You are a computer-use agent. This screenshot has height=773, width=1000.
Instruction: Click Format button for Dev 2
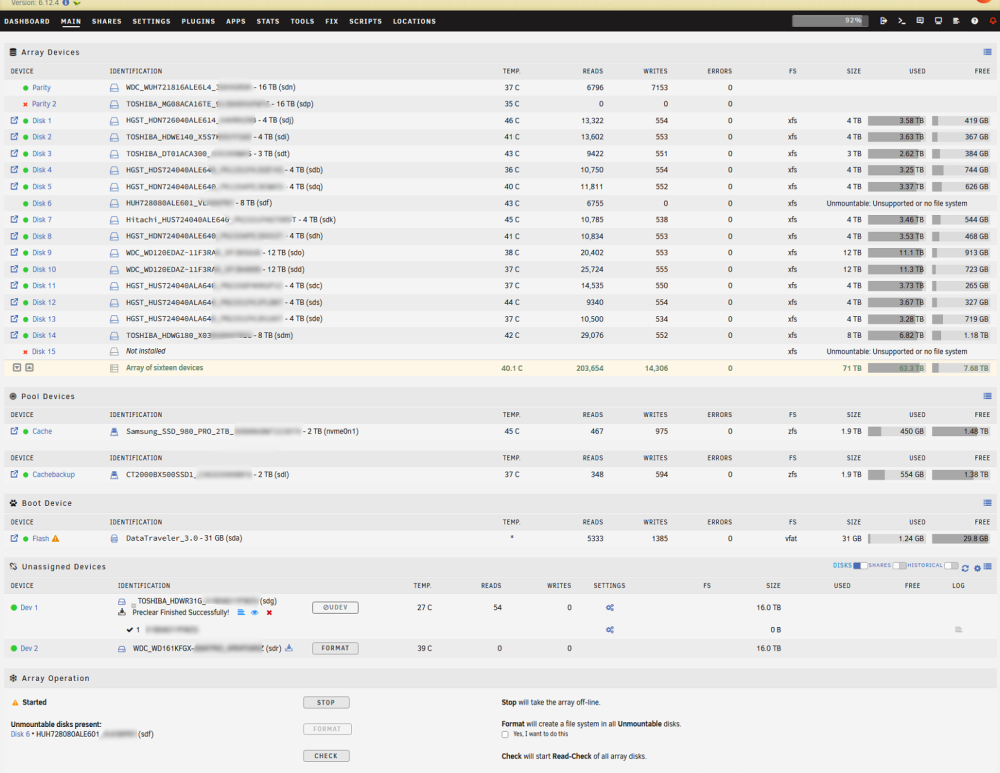(x=335, y=648)
